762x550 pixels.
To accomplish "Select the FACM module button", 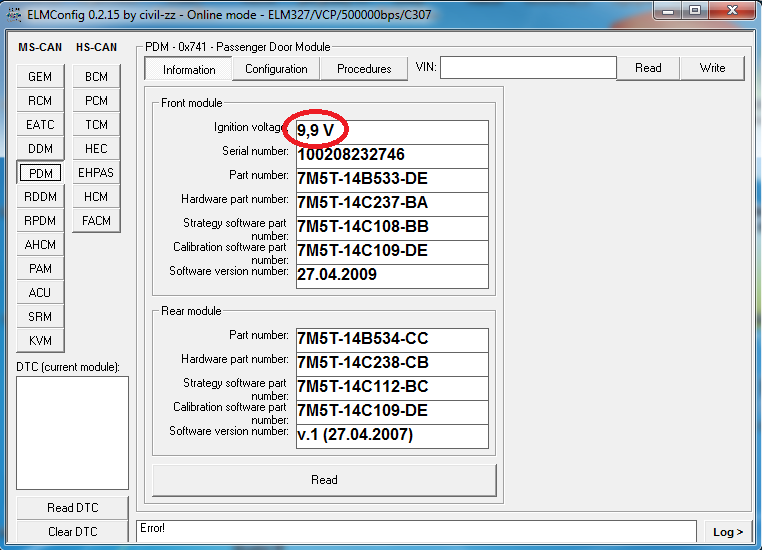I will tap(96, 221).
